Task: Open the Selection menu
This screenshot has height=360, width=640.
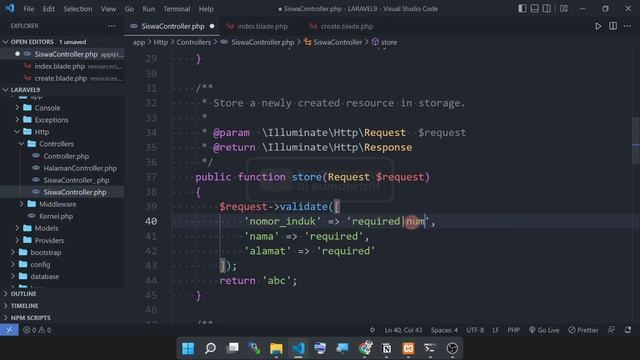Action: 78,9
